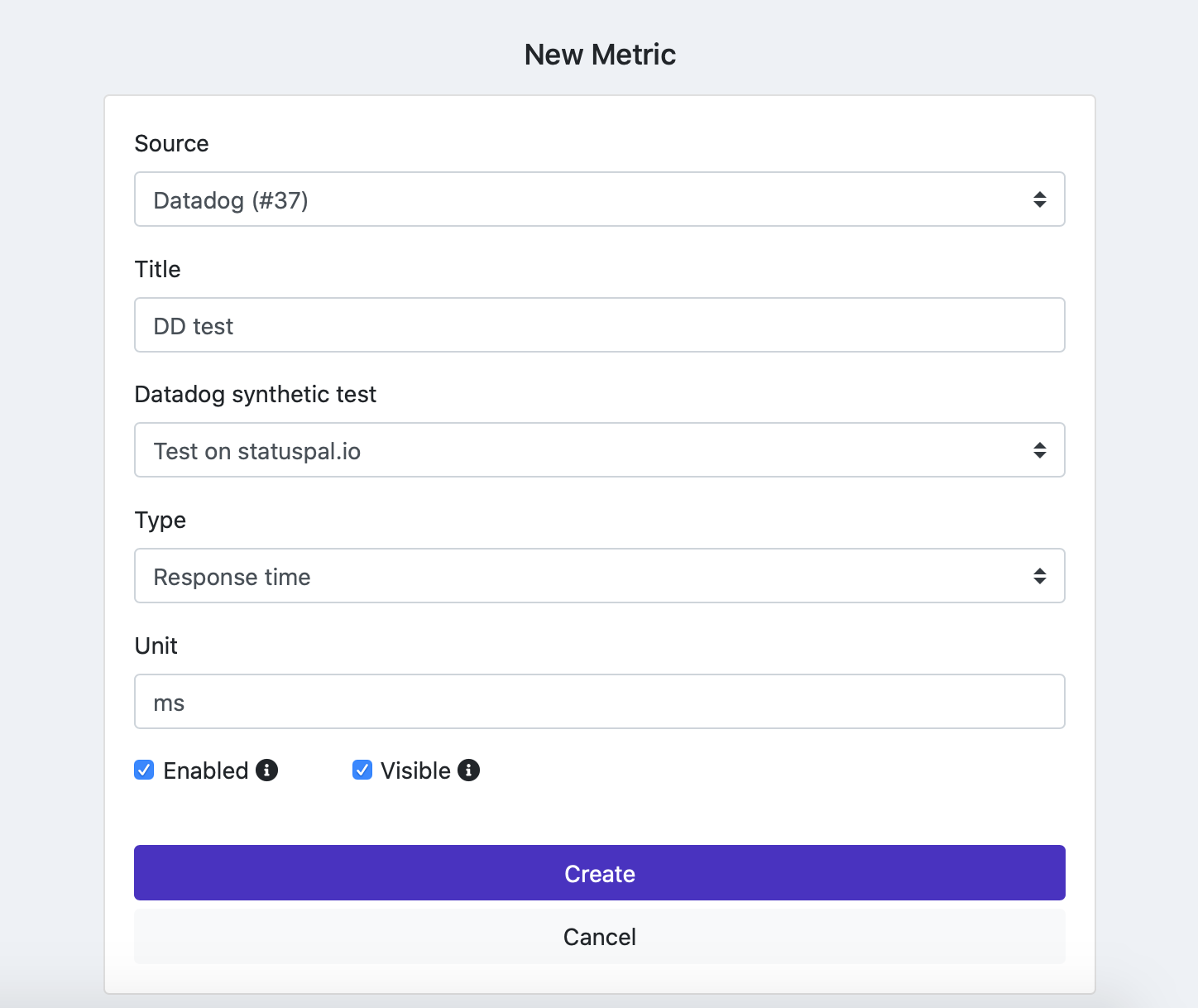Click the Datadog synthetic test arrow icon
The width and height of the screenshot is (1198, 1008).
pos(1039,450)
